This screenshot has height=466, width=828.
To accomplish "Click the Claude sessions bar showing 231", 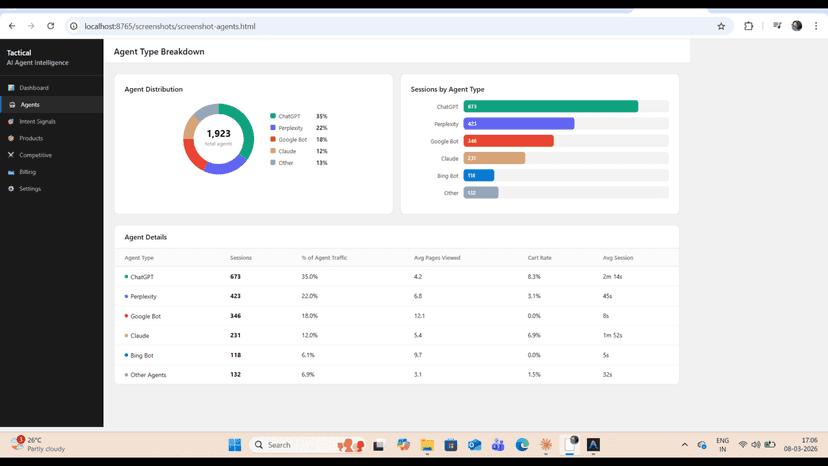I will pos(494,158).
